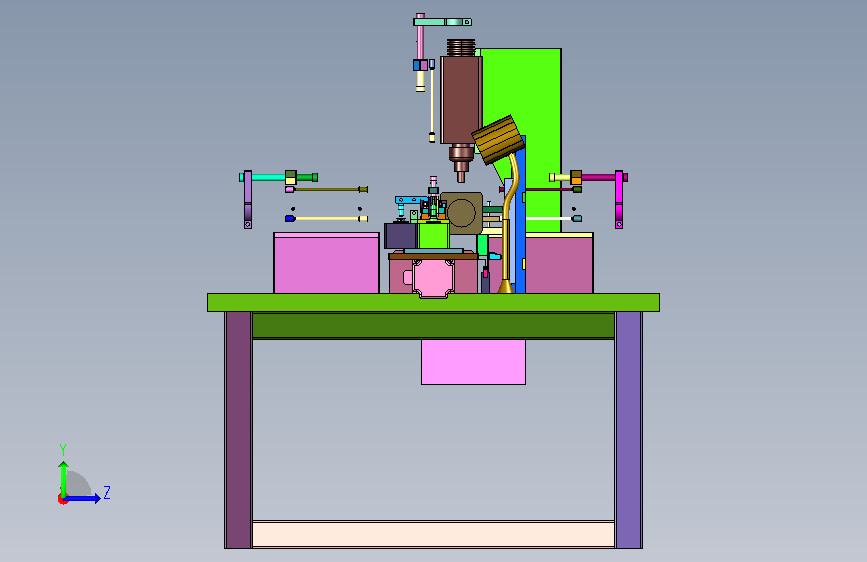Select the brown base plate under the fixture
Screen dimensions: 867x562
pyautogui.click(x=434, y=256)
